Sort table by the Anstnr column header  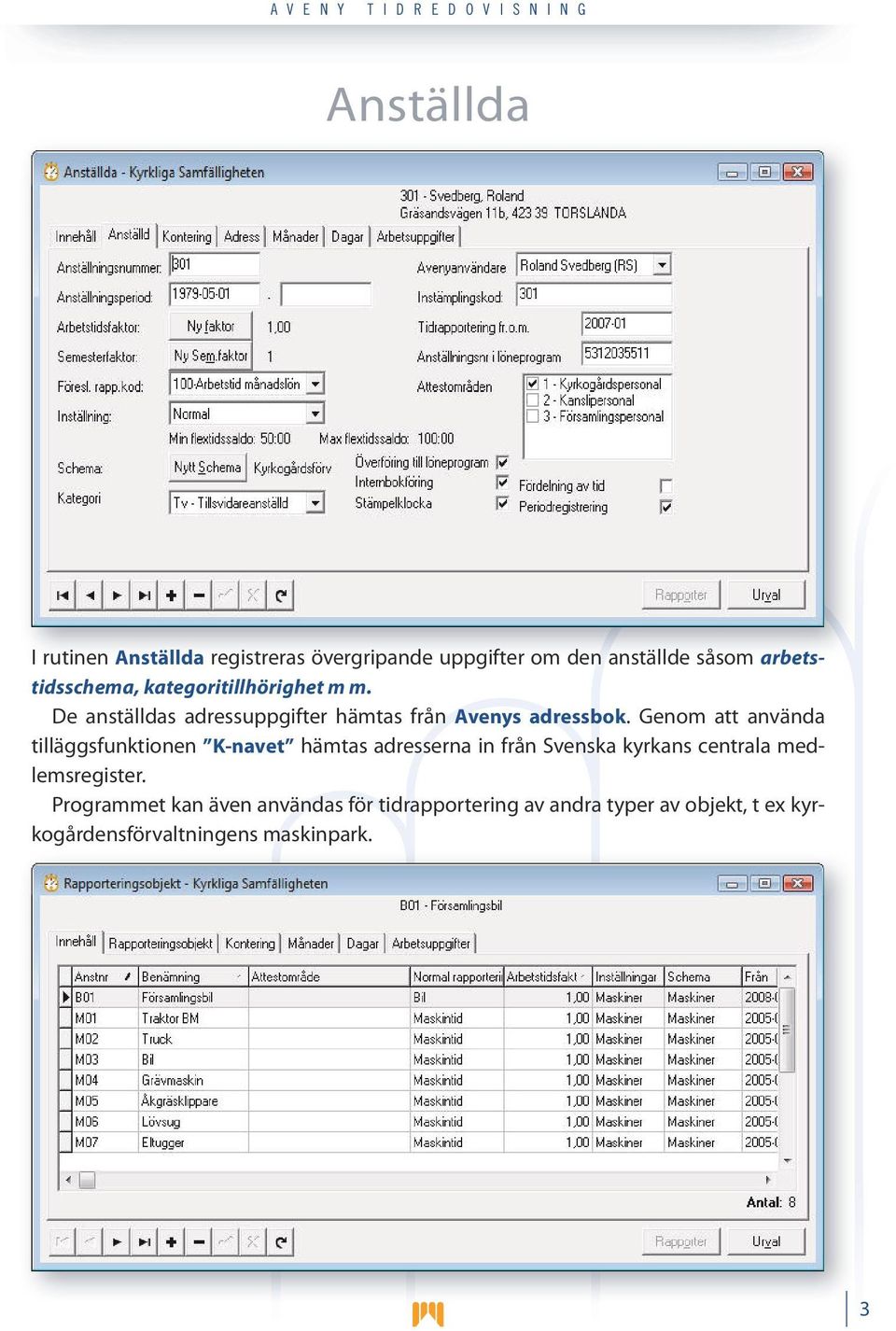pos(105,977)
